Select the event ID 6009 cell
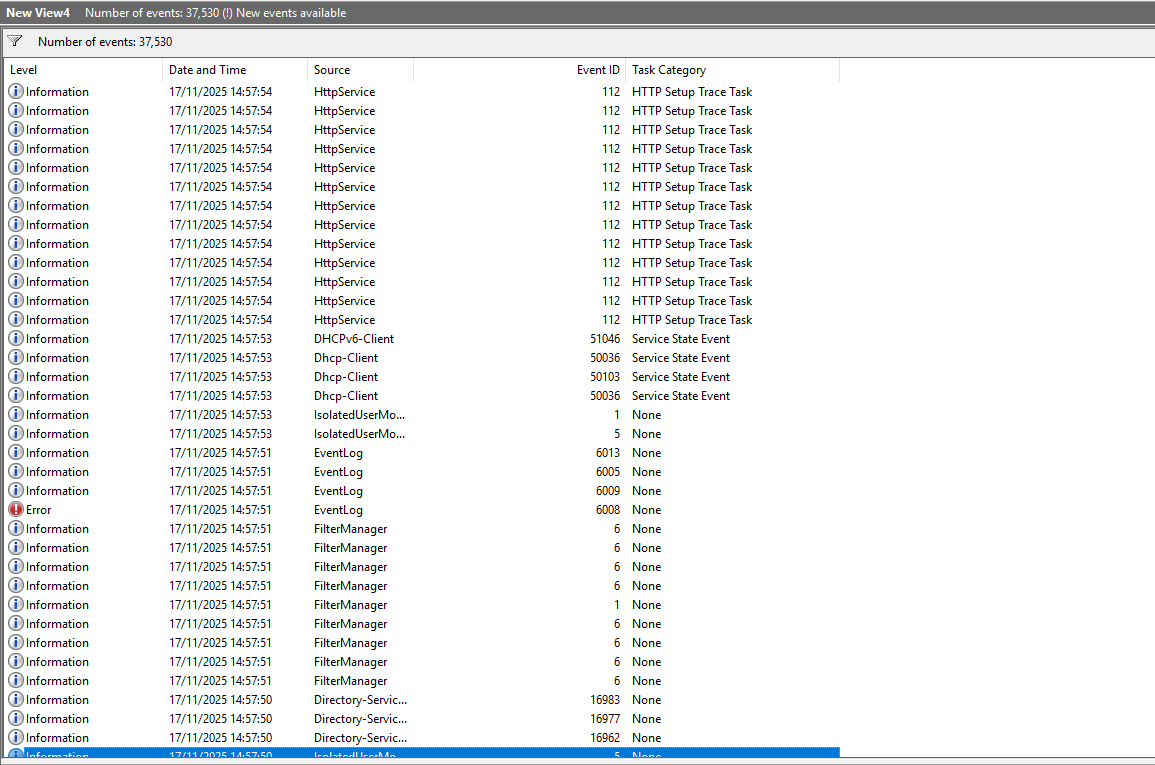The image size is (1155, 765). tap(608, 490)
